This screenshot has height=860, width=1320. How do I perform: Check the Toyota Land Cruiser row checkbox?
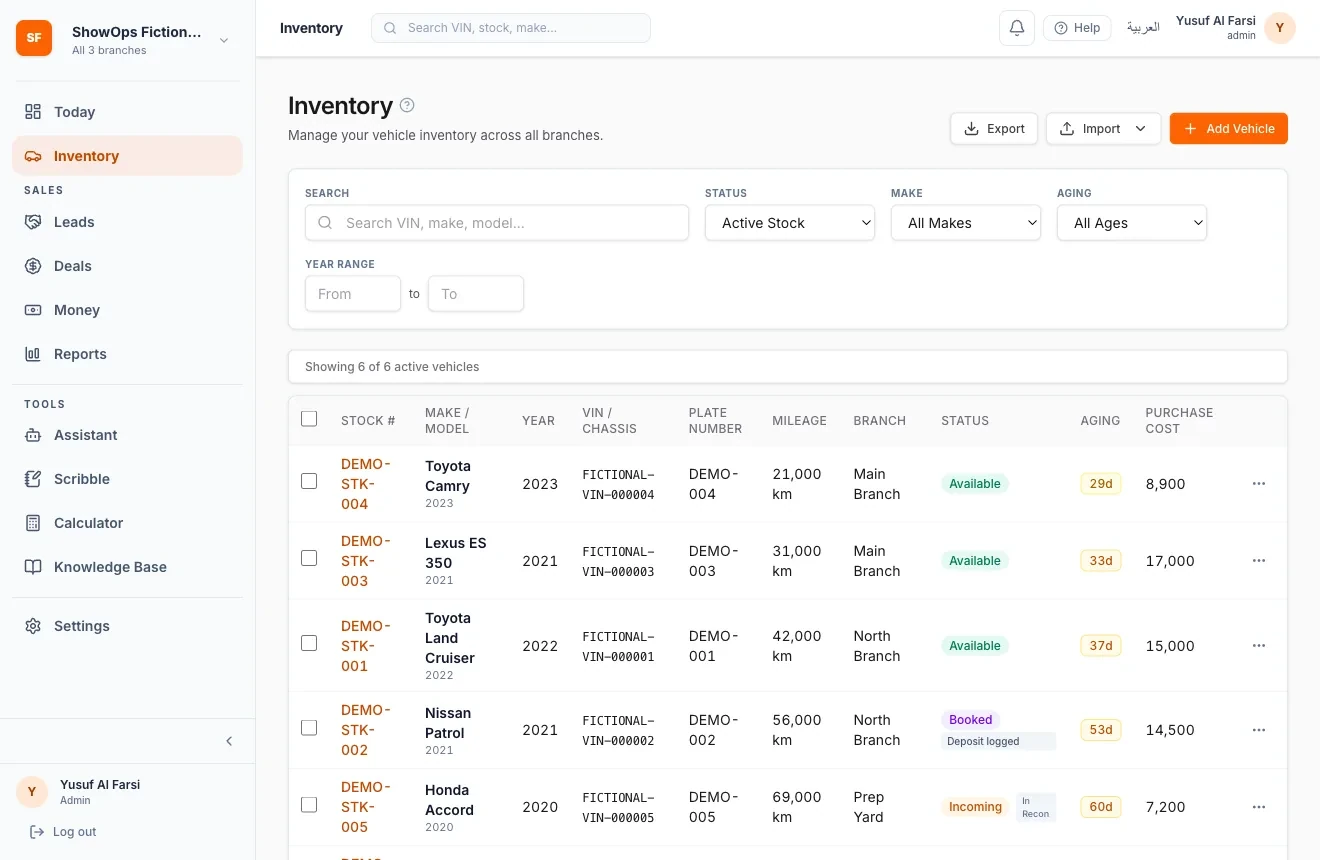coord(309,643)
